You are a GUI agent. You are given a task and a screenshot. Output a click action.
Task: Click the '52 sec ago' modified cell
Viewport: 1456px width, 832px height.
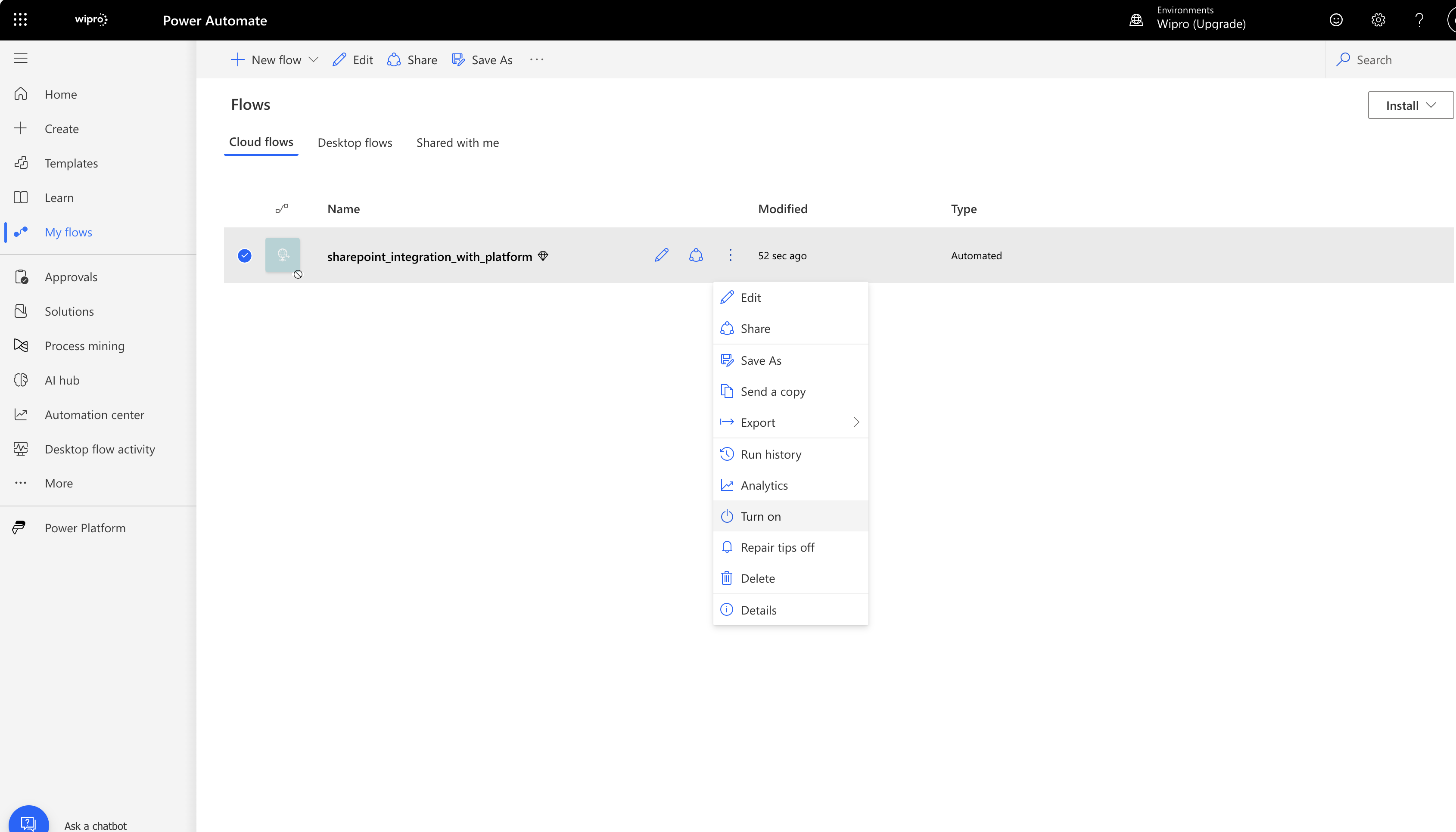(782, 256)
